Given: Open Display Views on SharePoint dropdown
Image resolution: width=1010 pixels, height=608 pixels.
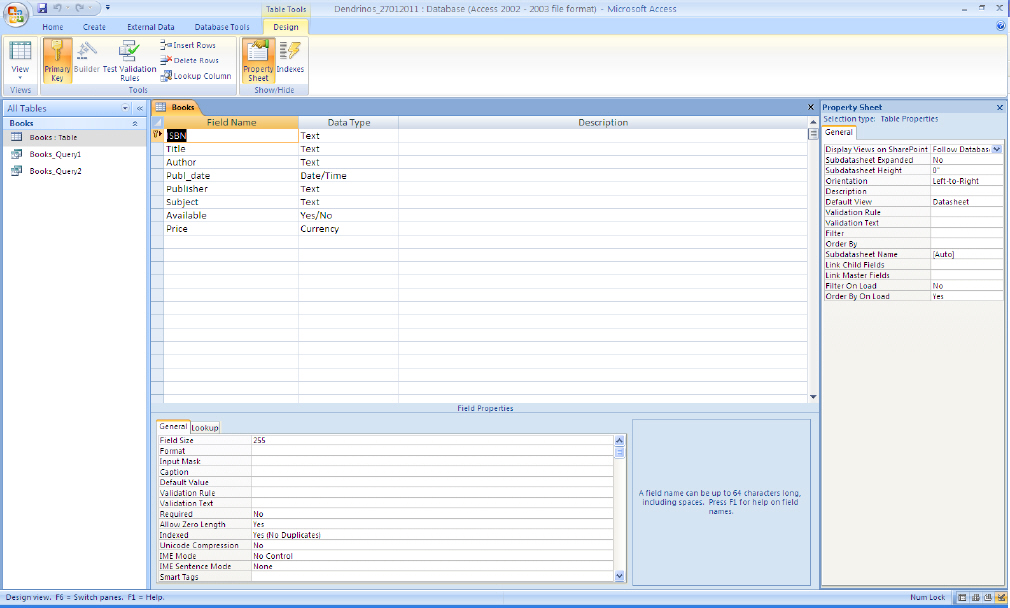Looking at the screenshot, I should point(996,149).
